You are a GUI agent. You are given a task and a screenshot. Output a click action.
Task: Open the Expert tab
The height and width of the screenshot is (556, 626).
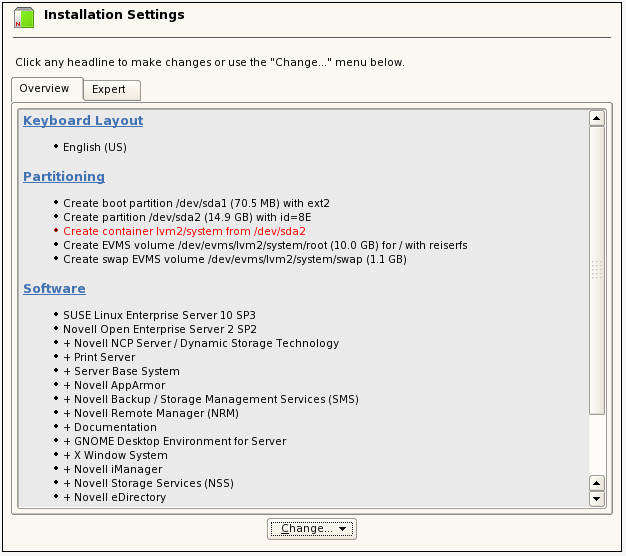click(109, 90)
